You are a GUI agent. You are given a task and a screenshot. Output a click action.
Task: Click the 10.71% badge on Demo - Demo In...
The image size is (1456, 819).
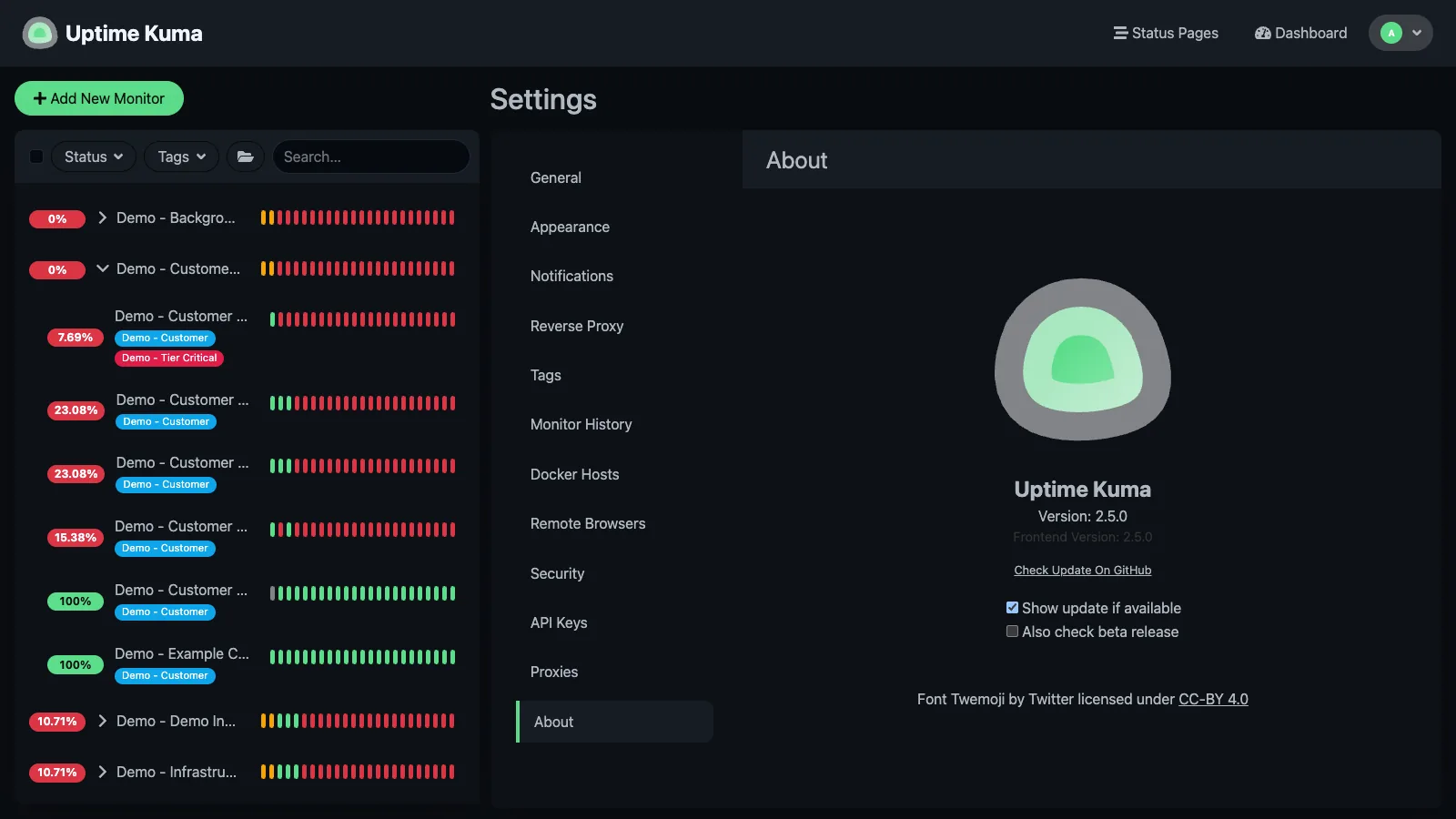click(x=57, y=722)
